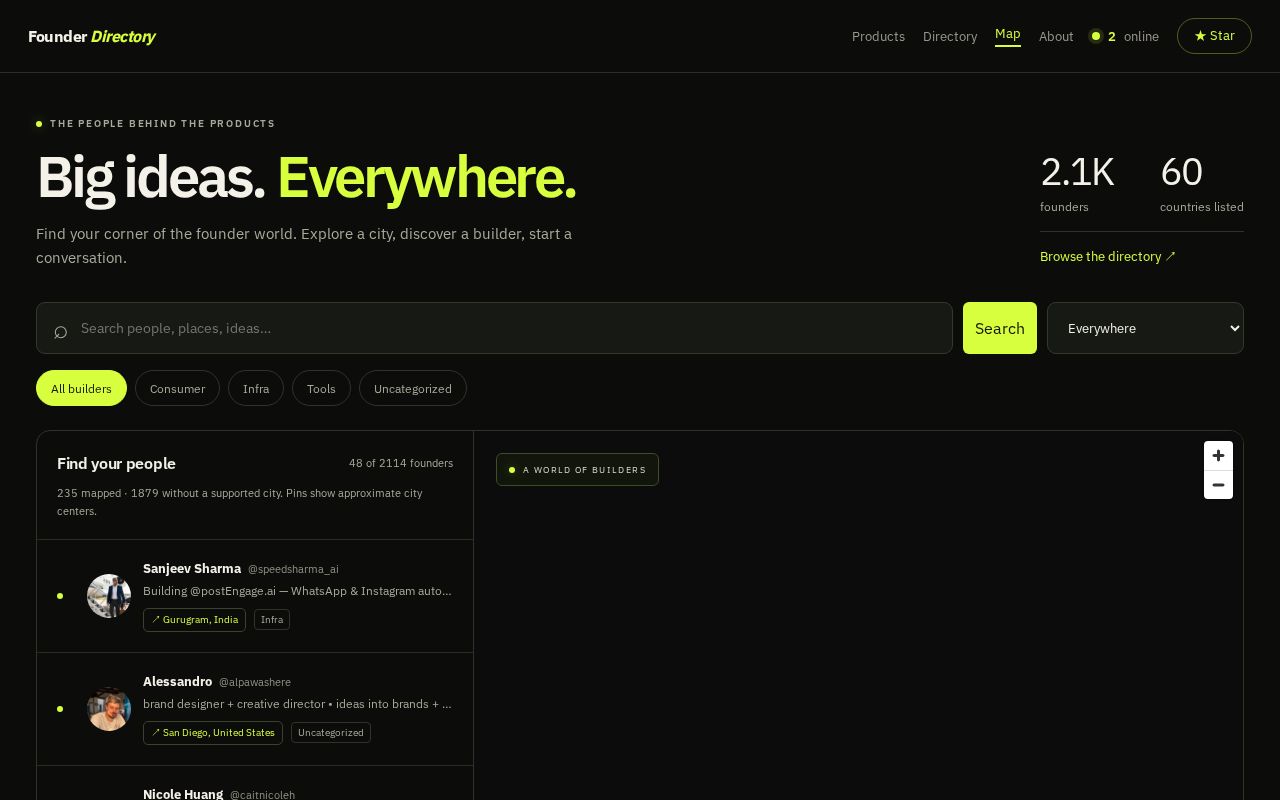Viewport: 1280px width, 800px height.
Task: Click Alessandro's avatar photo
Action: (109, 709)
